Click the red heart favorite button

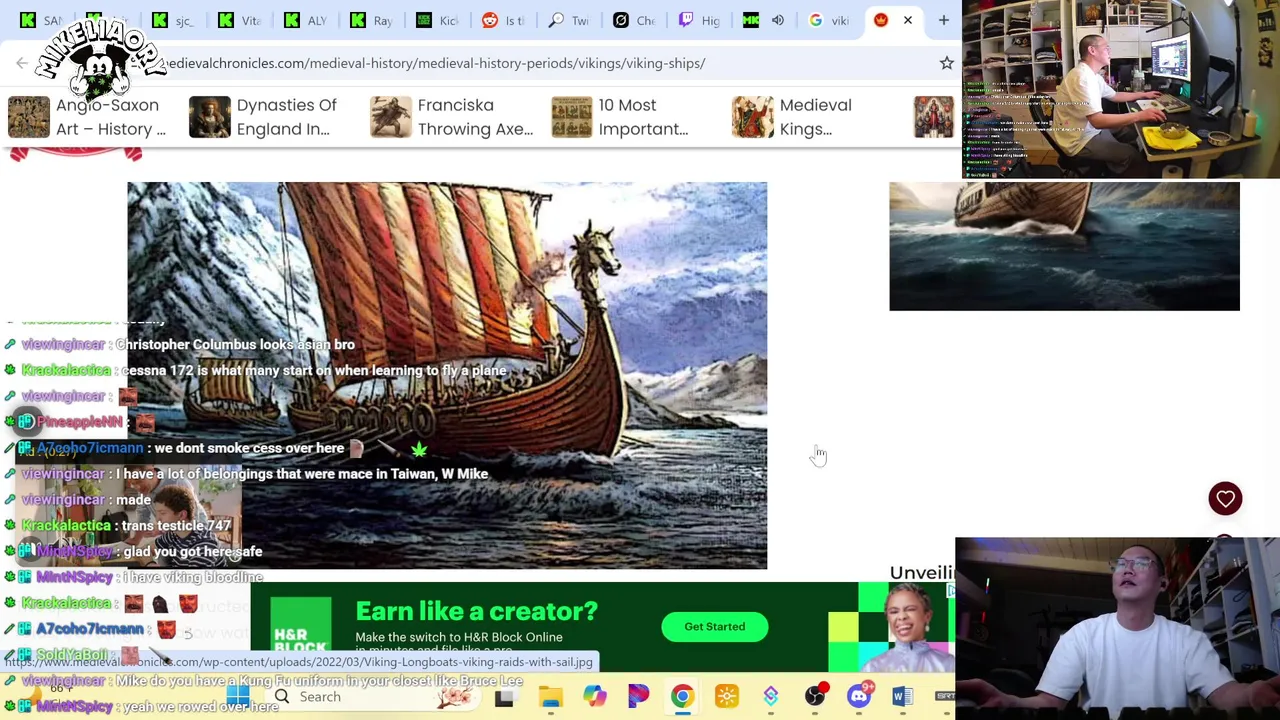tap(1225, 499)
